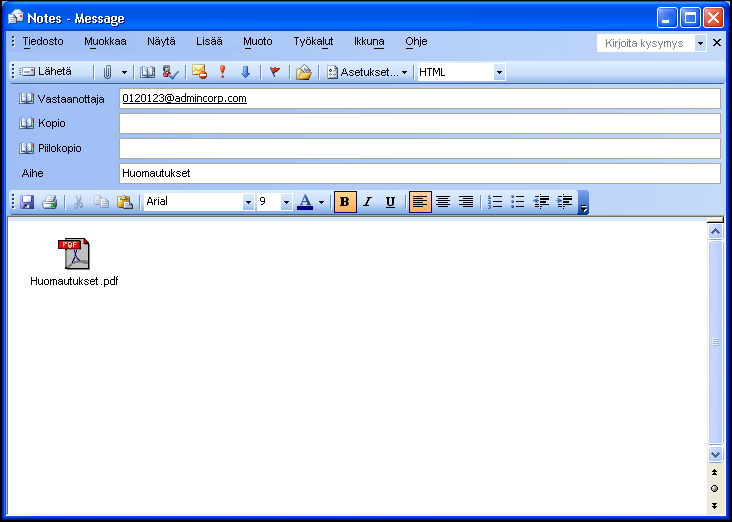The image size is (732, 522).
Task: Open the attach file dropdown arrow
Action: 124,72
